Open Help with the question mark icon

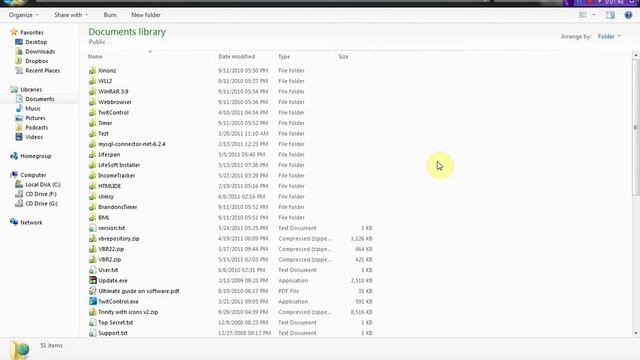628,15
